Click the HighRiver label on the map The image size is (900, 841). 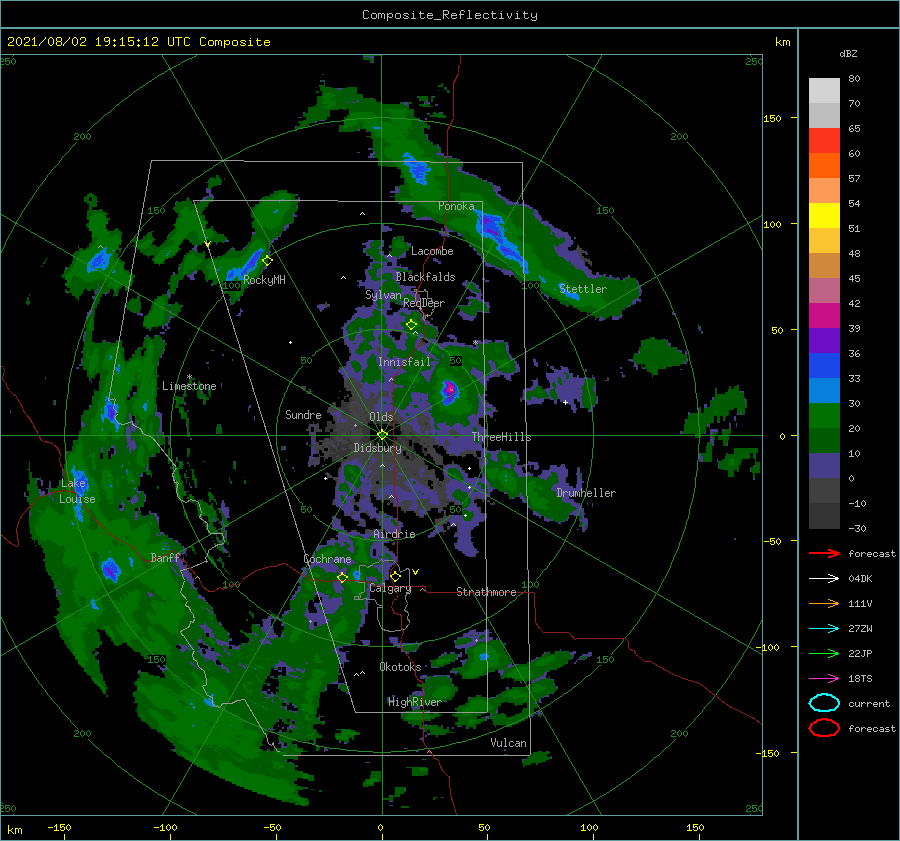[x=414, y=702]
